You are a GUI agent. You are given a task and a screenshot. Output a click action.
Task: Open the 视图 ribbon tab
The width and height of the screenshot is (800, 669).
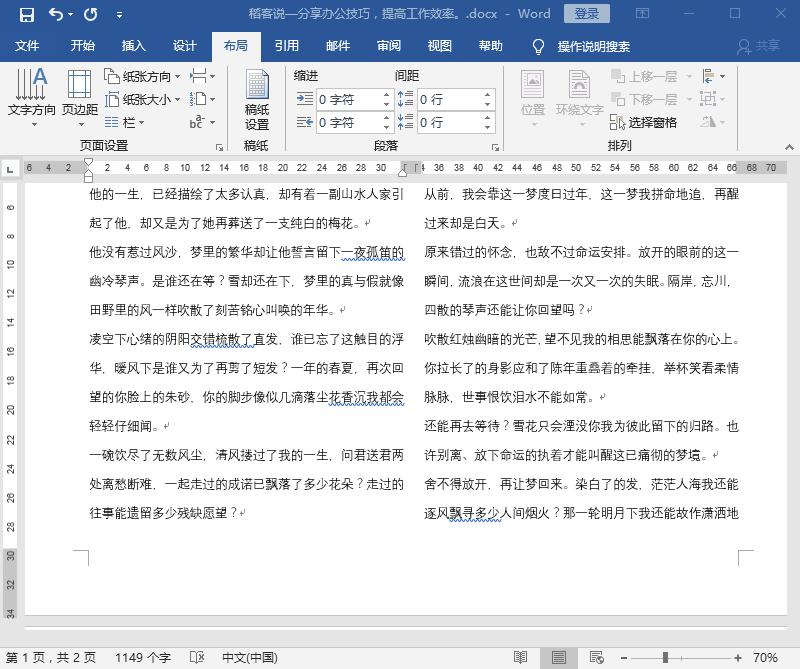pos(439,45)
